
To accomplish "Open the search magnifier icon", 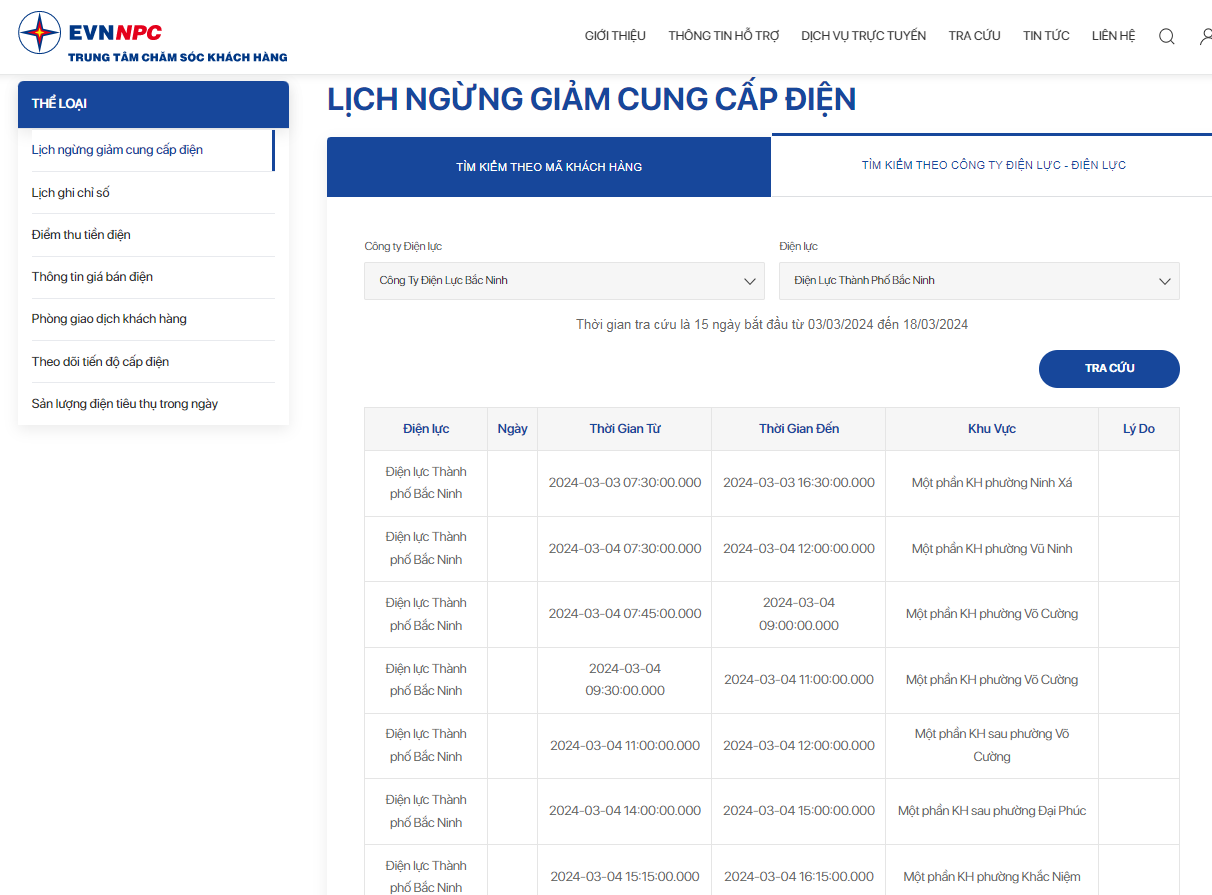I will pos(1167,36).
